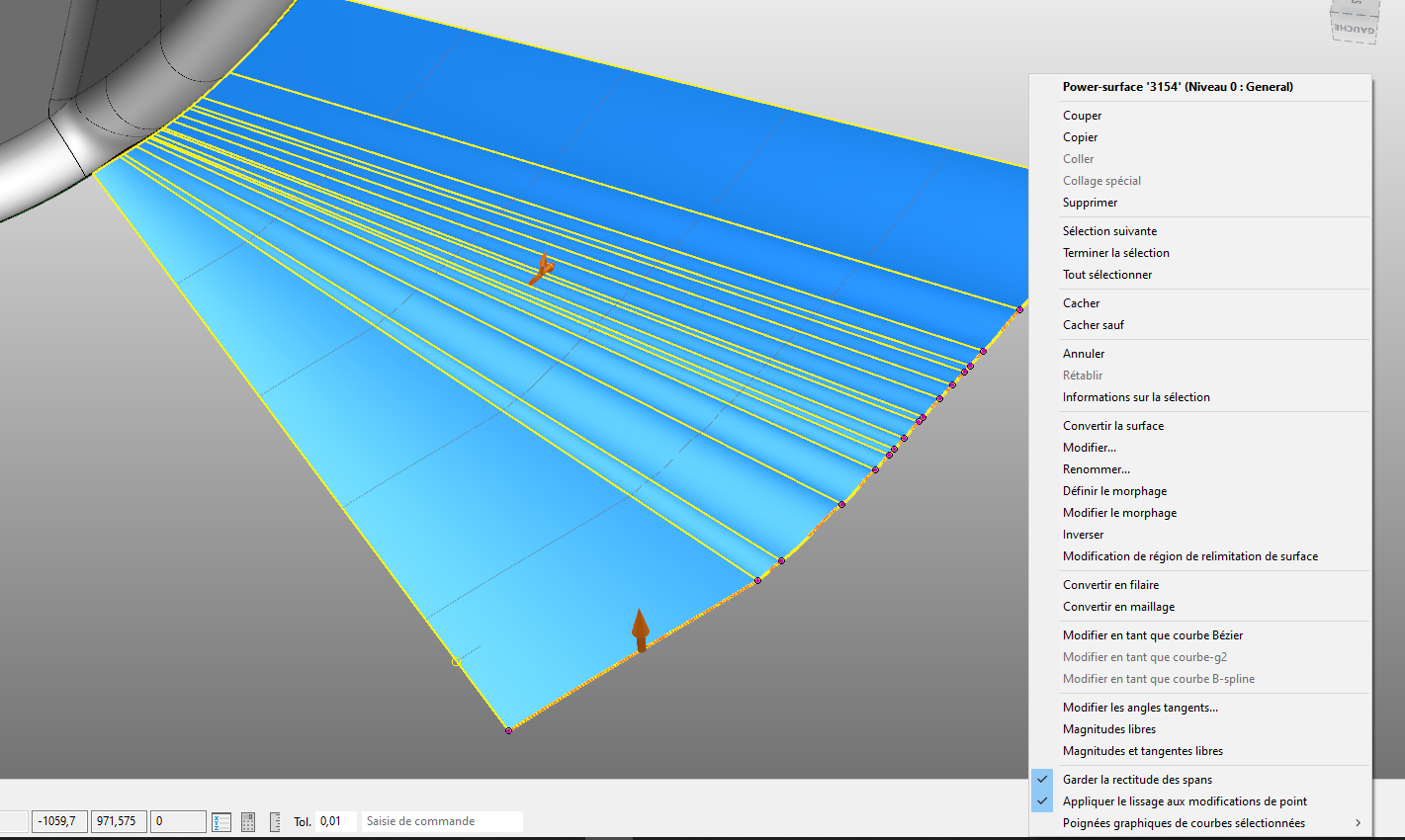Expand 'Poignées graphiques de courbes sélectionnées' submenu

click(1200, 823)
